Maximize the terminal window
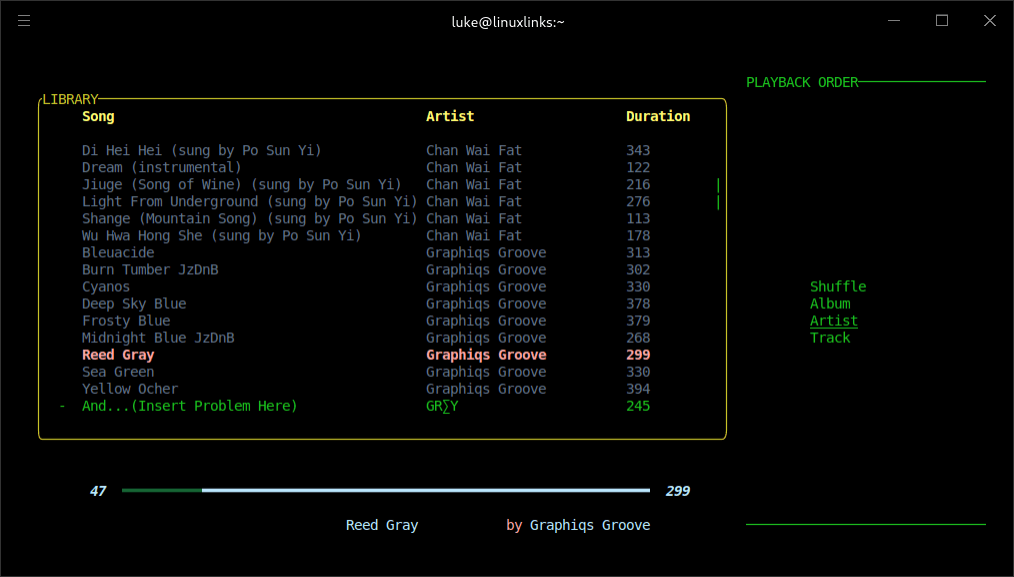Screen dimensions: 1014x577 pos(941,21)
